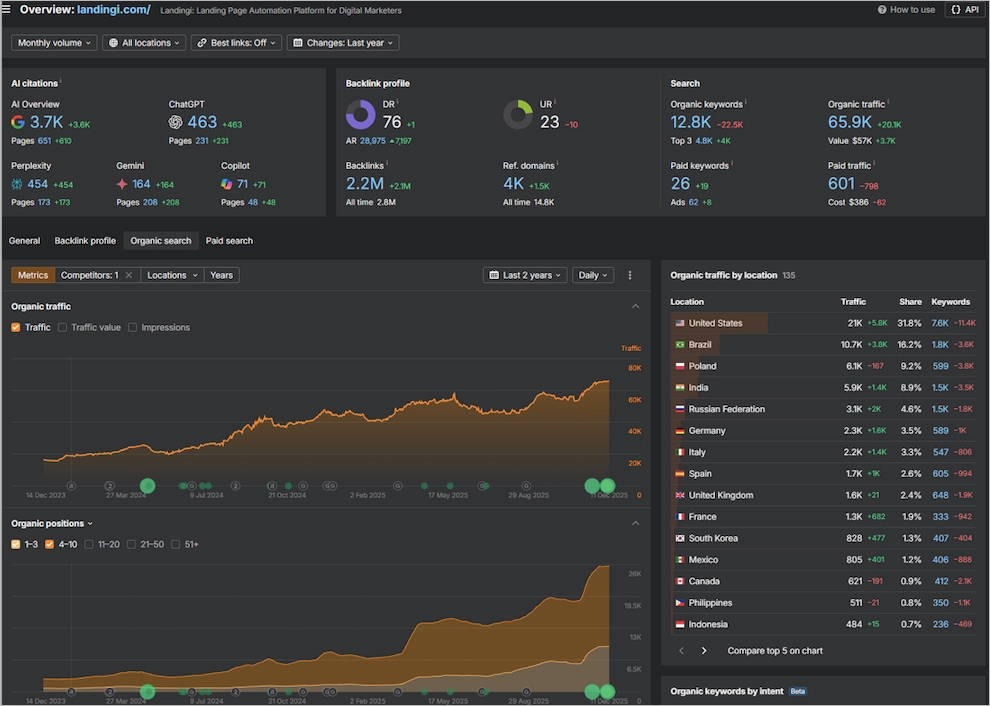Click the Copilot logo icon

click(x=227, y=184)
